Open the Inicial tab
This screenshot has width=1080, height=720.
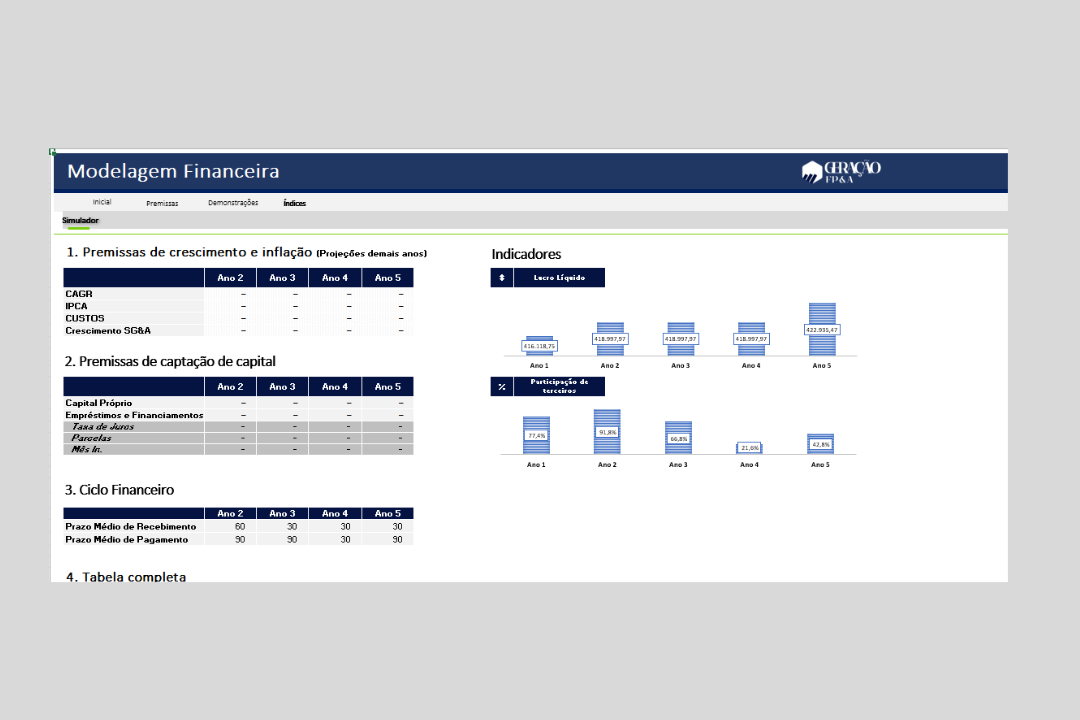click(x=102, y=202)
